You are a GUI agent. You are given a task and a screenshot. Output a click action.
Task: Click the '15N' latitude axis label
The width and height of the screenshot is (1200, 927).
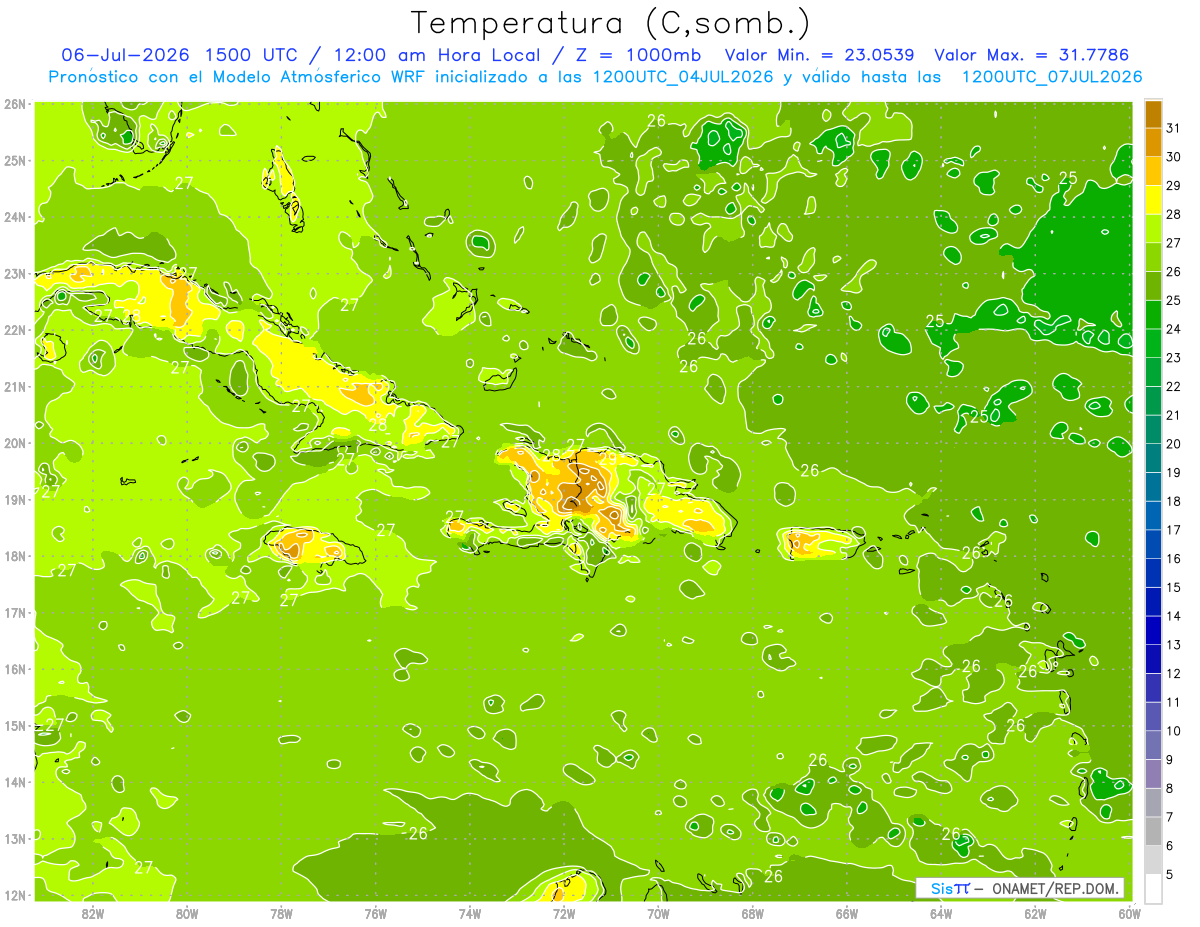[x=15, y=725]
